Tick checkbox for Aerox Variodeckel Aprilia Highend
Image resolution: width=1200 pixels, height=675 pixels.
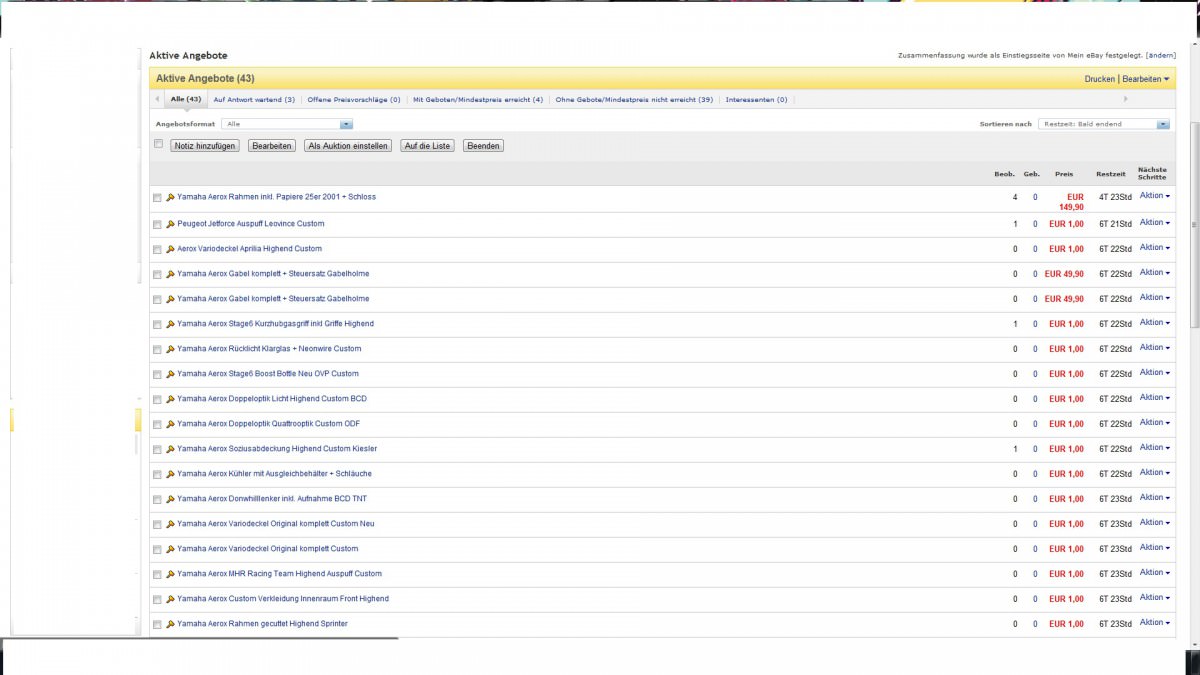tap(157, 249)
